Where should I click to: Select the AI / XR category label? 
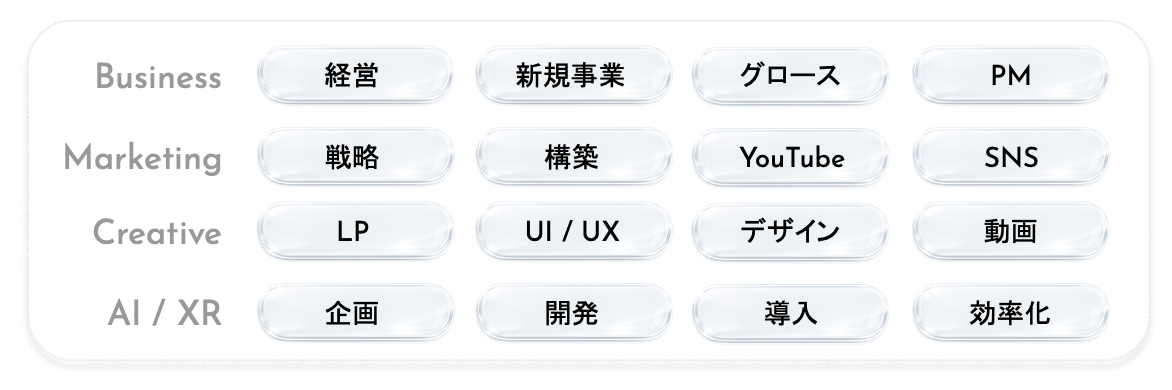click(165, 315)
